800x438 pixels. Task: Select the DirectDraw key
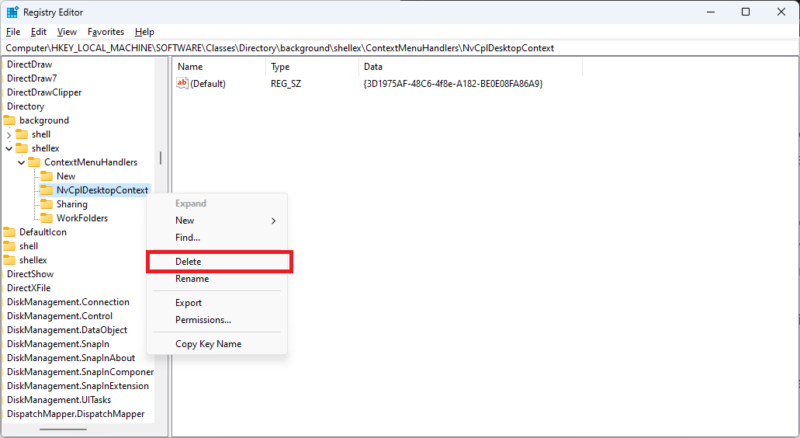30,64
